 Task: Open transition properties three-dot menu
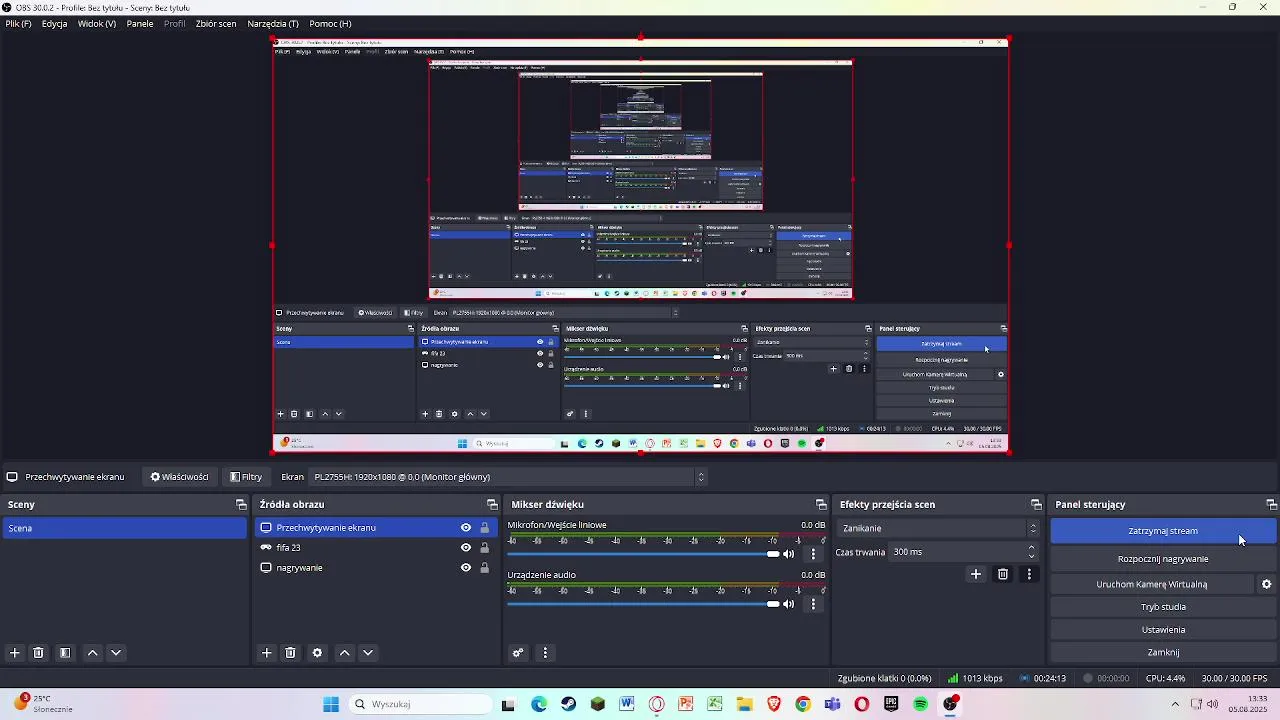[x=1029, y=574]
